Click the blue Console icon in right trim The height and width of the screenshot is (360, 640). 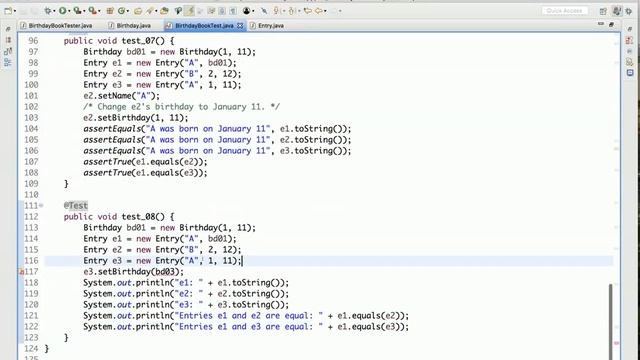(x=630, y=73)
